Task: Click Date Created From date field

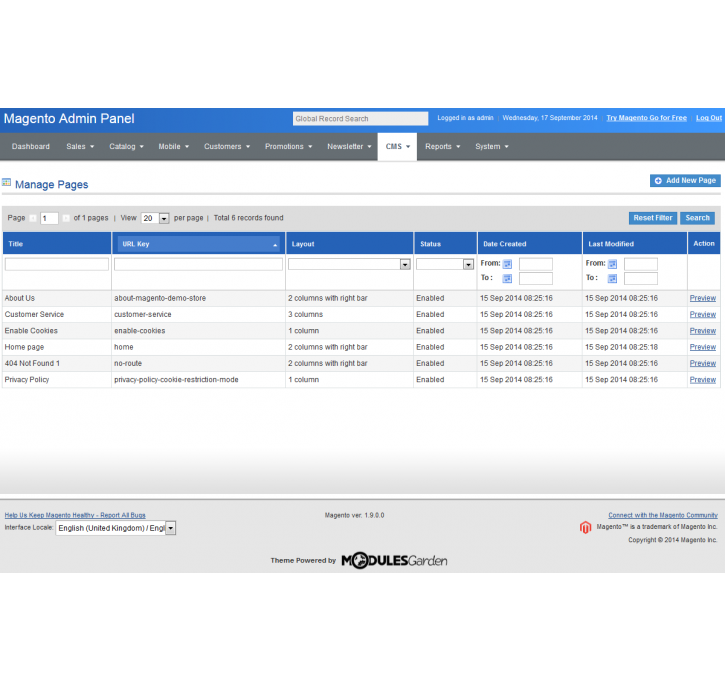Action: click(x=535, y=264)
